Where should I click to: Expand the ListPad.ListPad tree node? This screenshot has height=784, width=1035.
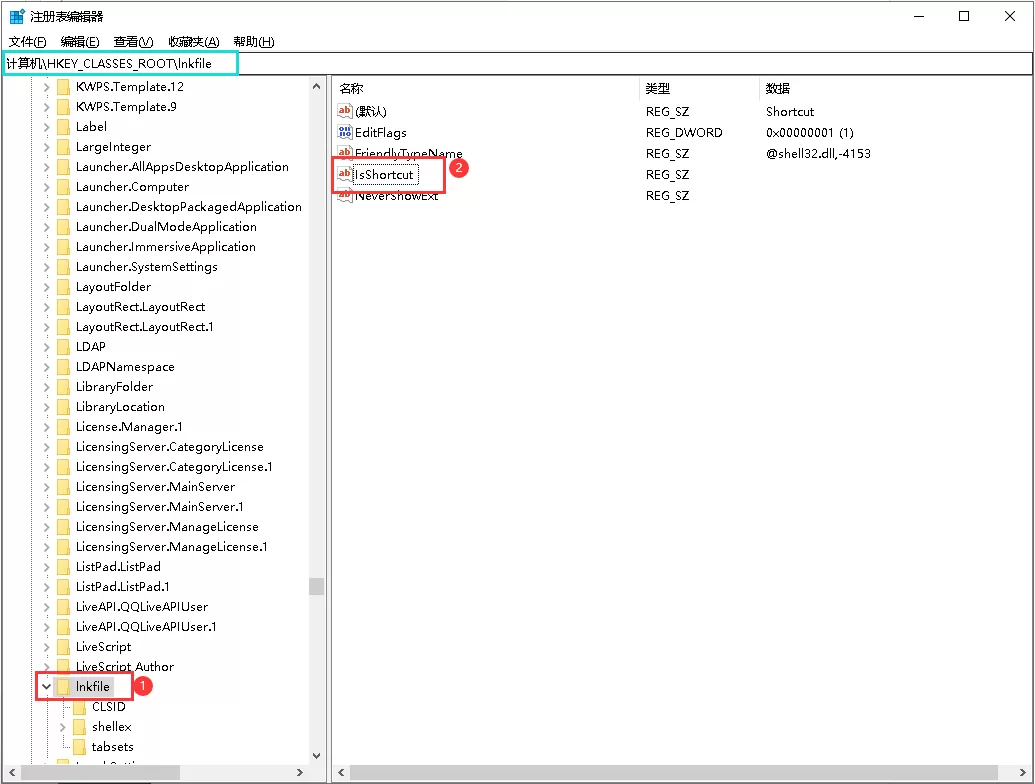46,566
